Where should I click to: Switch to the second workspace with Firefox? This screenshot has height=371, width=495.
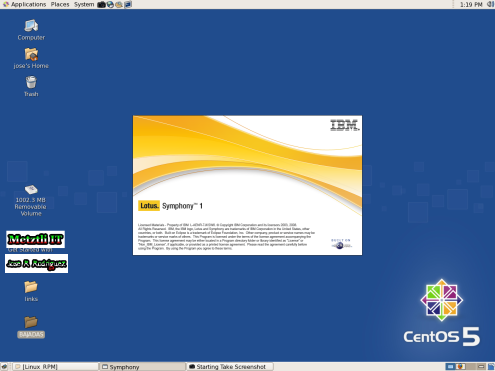(461, 367)
